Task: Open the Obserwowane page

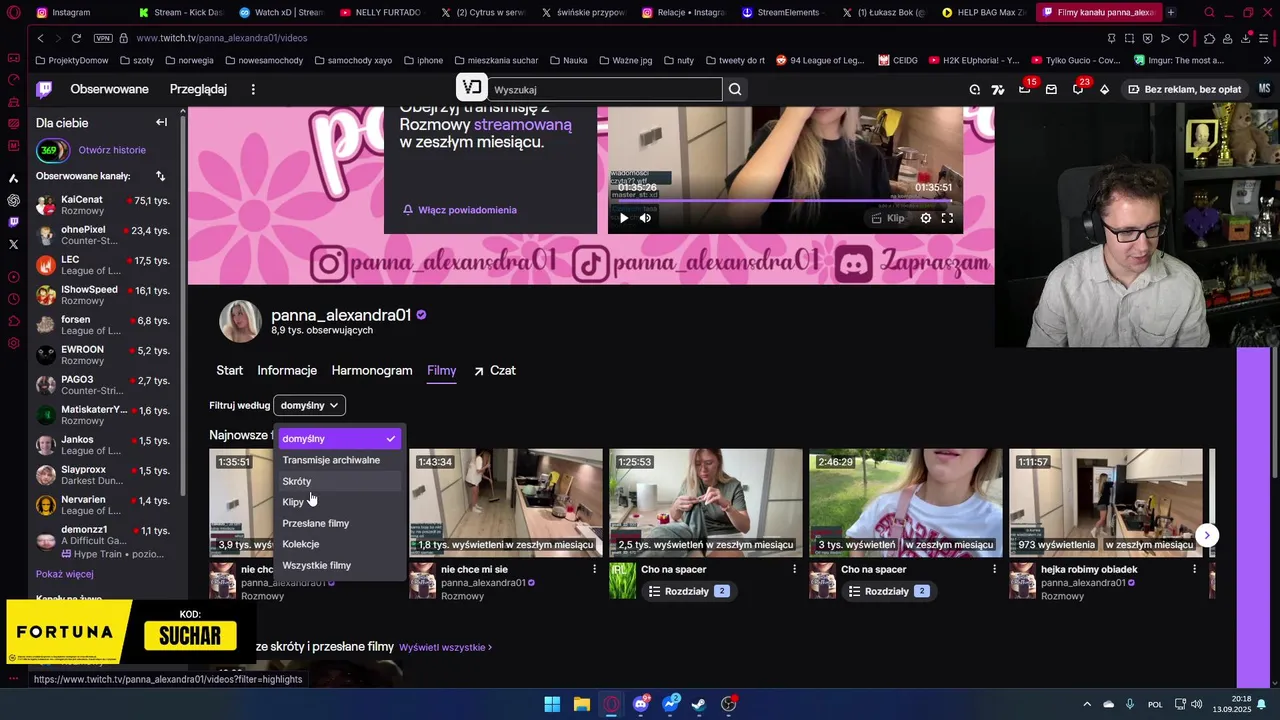Action: (109, 89)
